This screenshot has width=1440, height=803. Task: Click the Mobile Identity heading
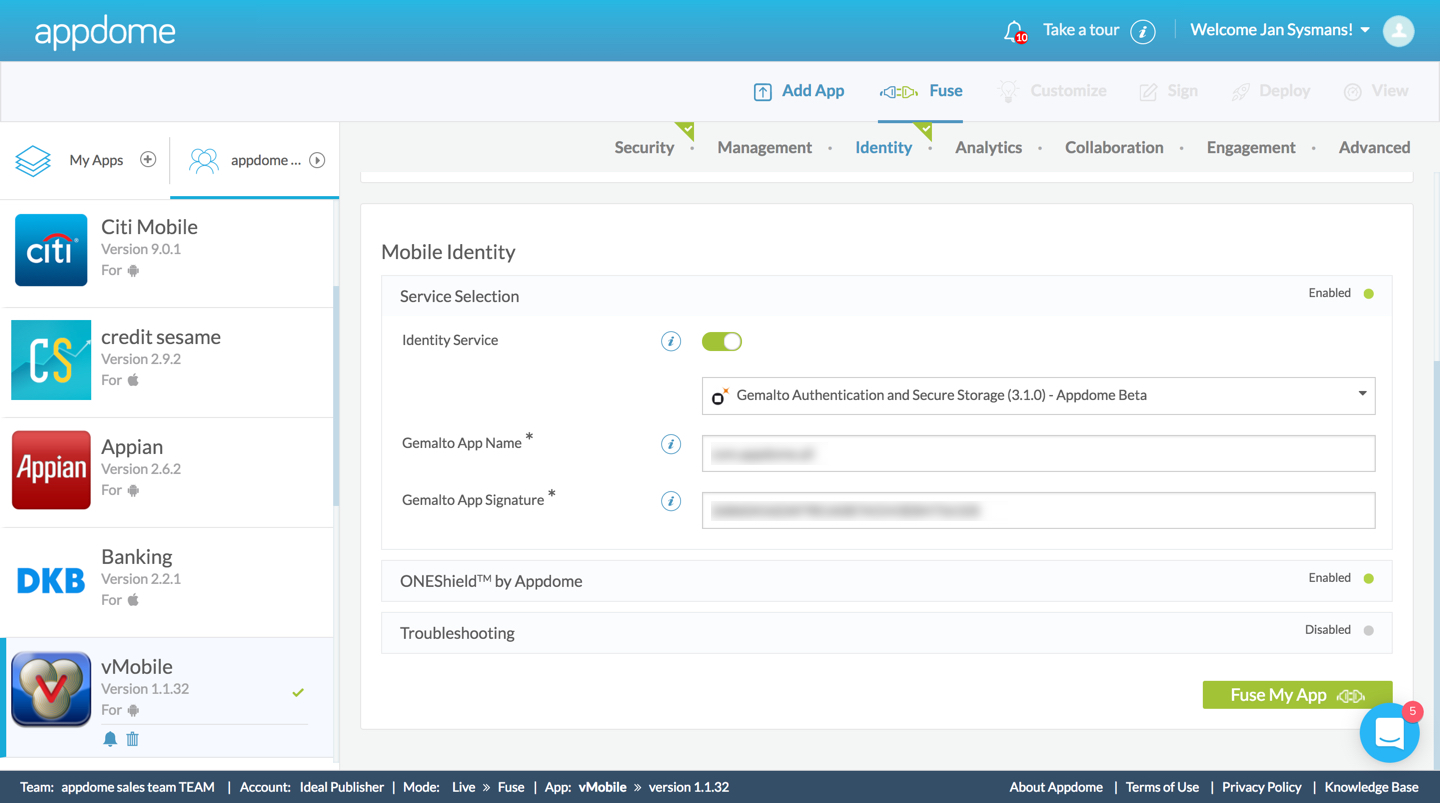coord(448,252)
